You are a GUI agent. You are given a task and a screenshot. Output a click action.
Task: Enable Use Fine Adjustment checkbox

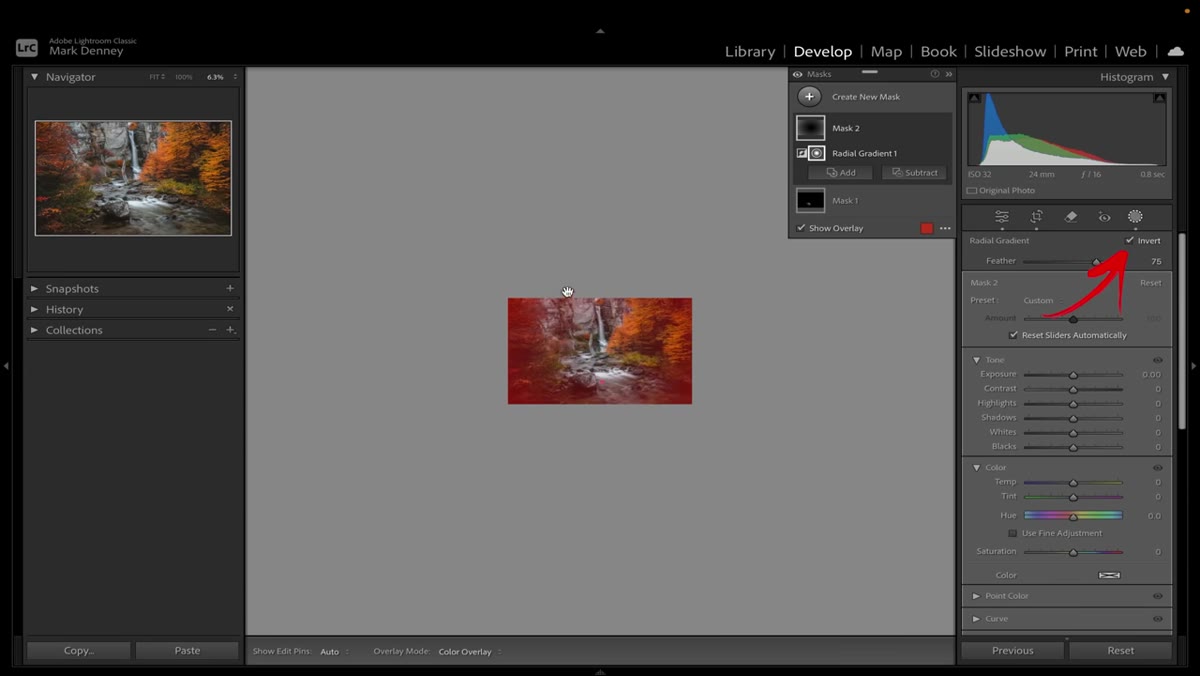coord(1013,533)
